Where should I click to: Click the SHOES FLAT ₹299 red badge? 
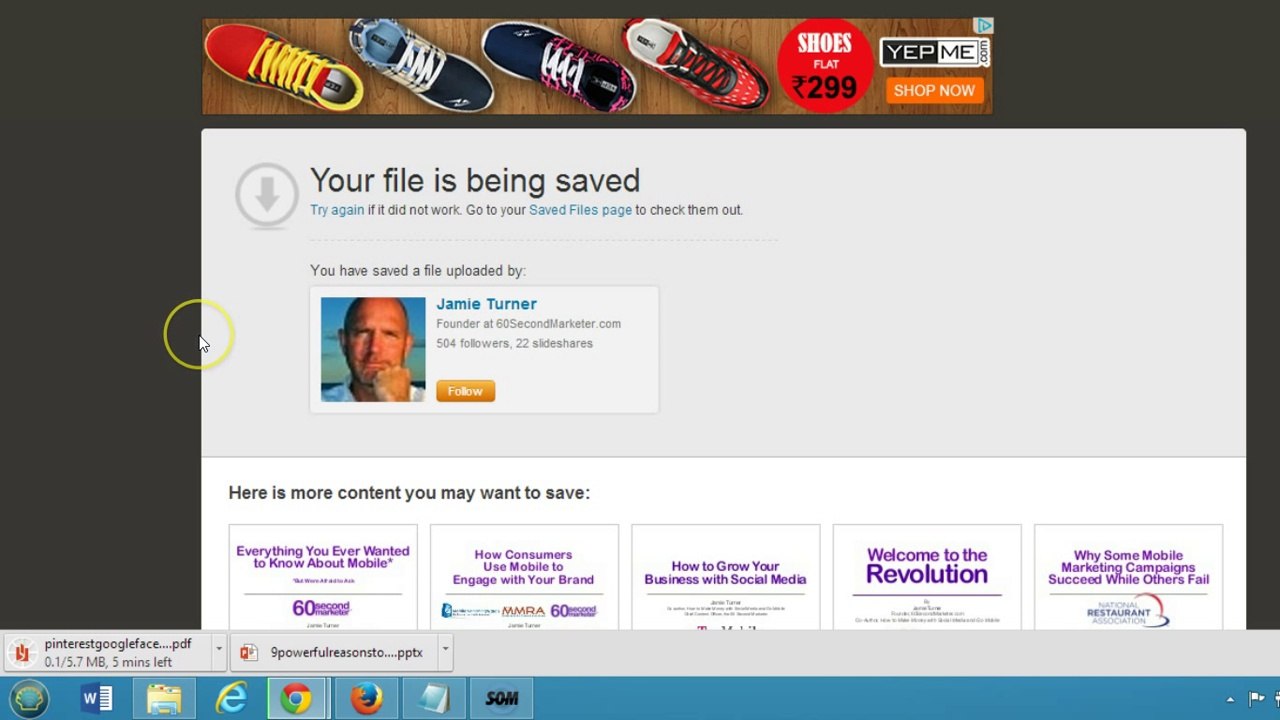825,67
